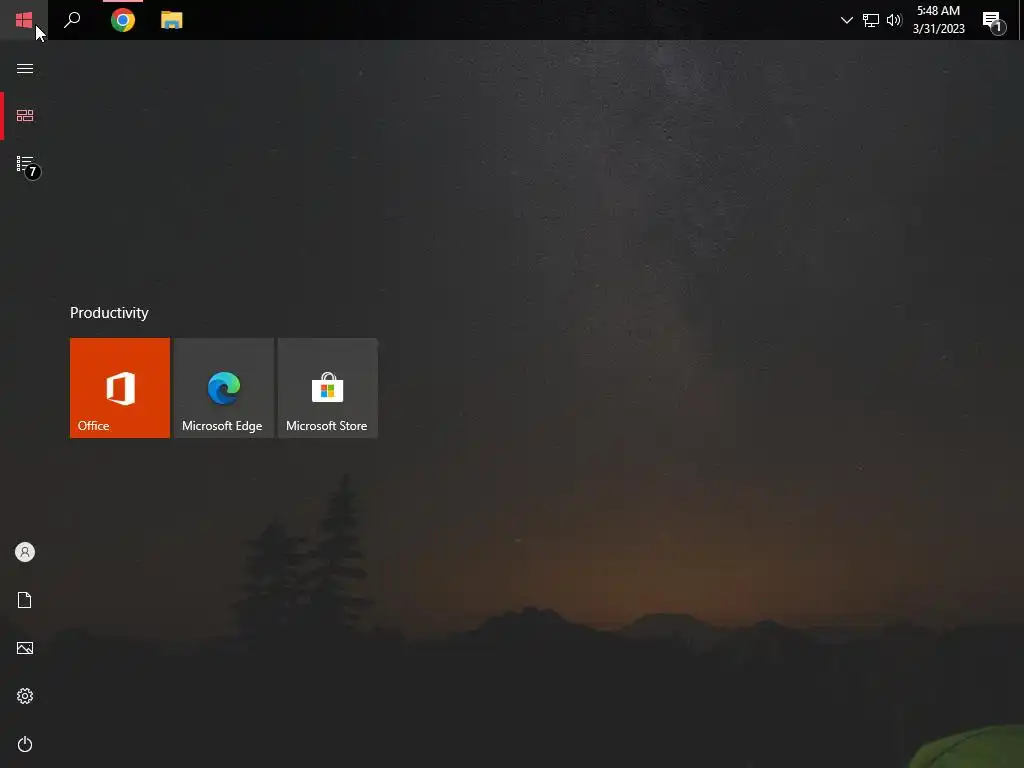Open the Action Center notifications icon
This screenshot has width=1024, height=768.
pyautogui.click(x=993, y=22)
